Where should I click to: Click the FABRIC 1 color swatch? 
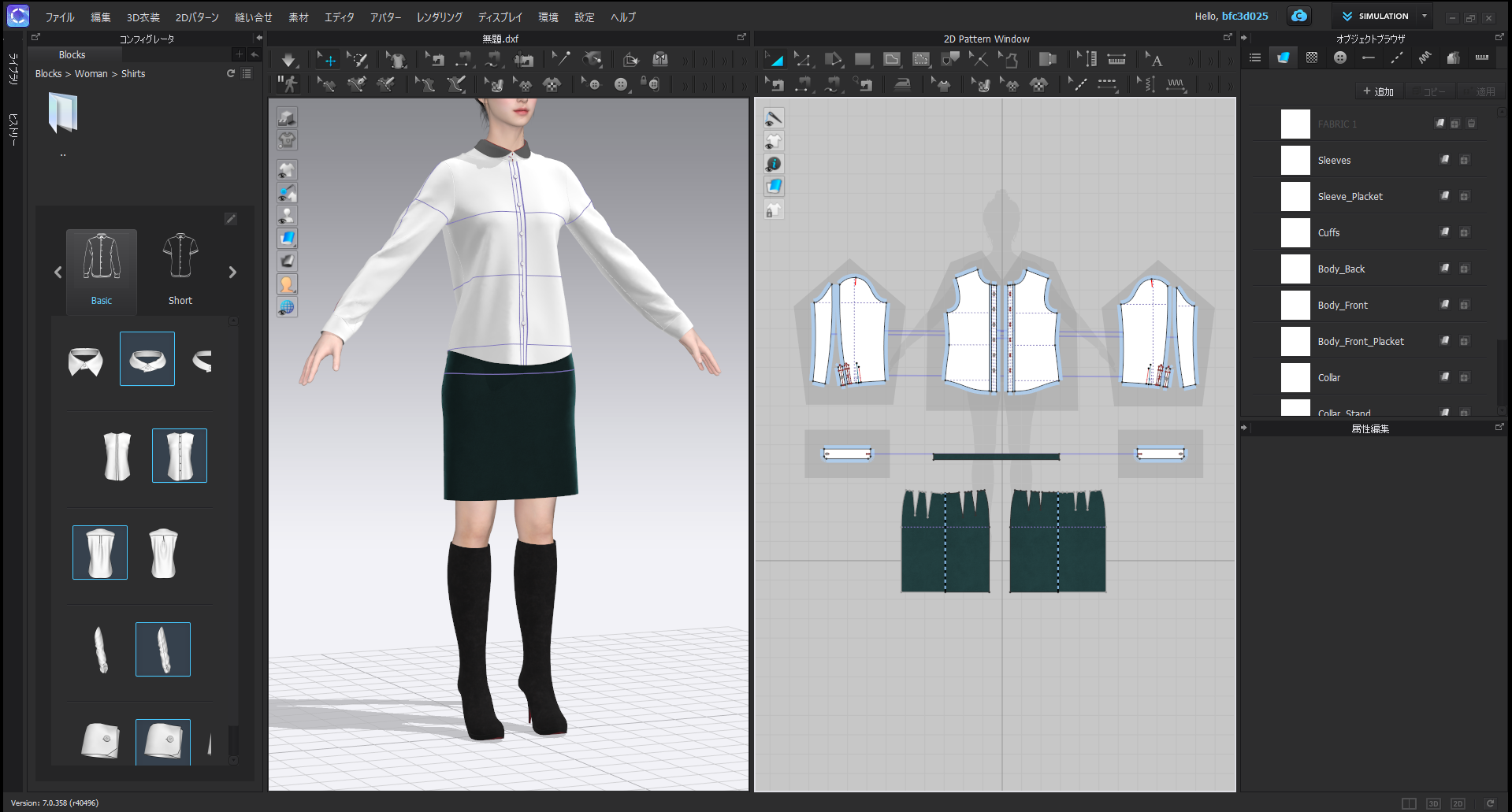coord(1295,124)
